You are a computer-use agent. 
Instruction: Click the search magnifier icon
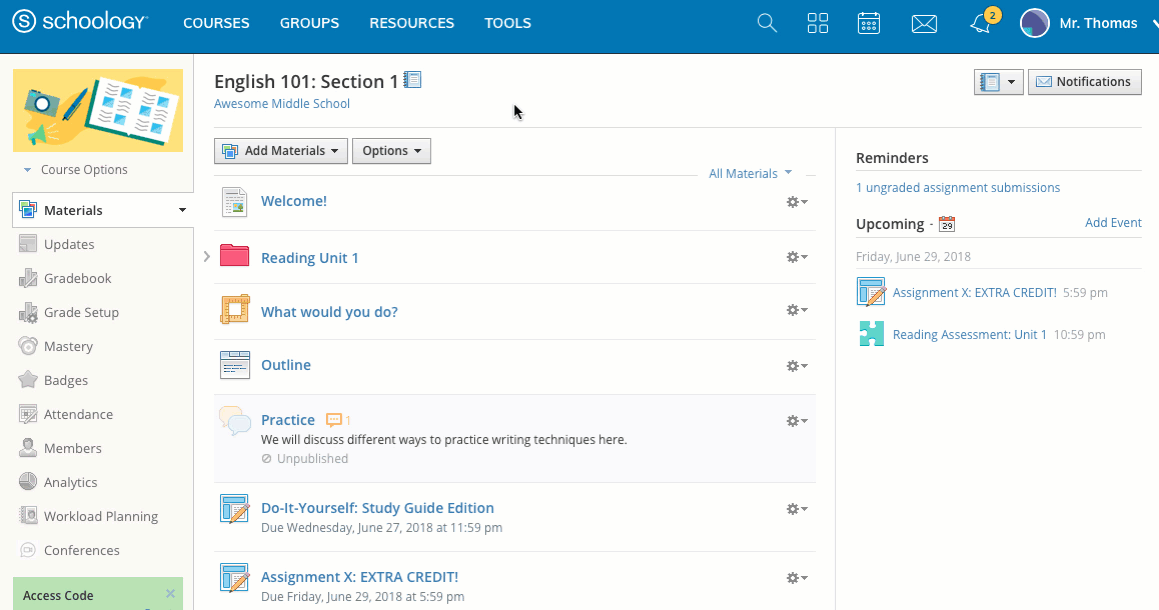click(x=767, y=23)
